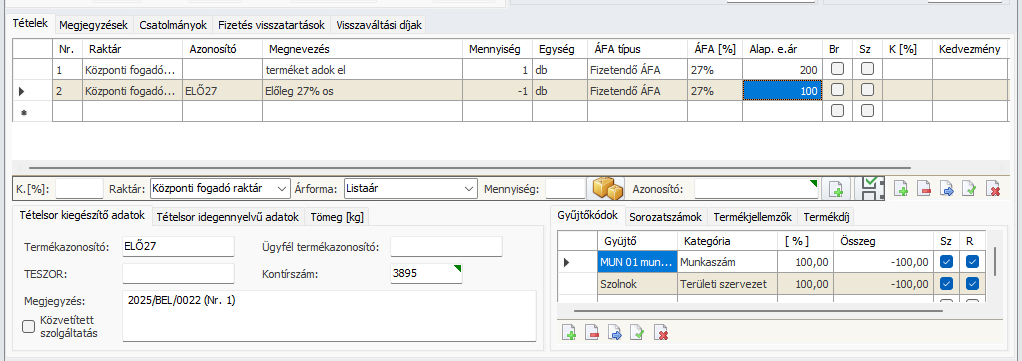Click blue arrow document icon under Gyűjtőkódok grid
Screen dimensions: 1022x361
pyautogui.click(x=615, y=333)
